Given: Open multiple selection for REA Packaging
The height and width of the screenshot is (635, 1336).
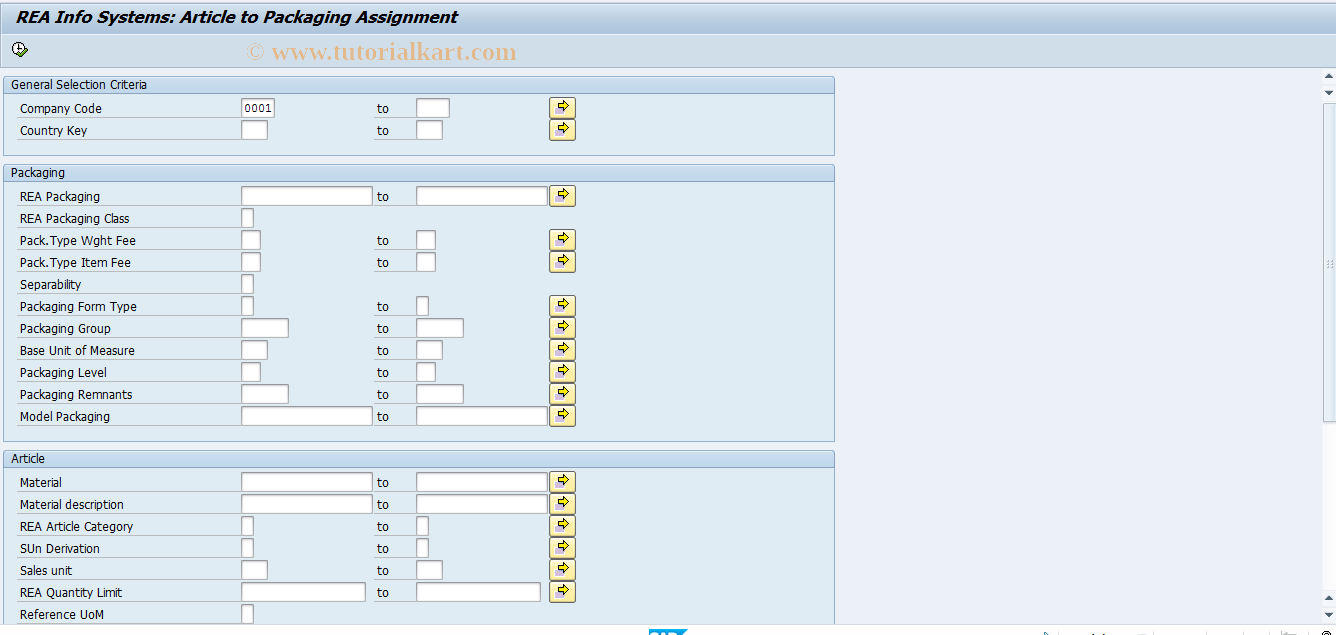Looking at the screenshot, I should [561, 195].
